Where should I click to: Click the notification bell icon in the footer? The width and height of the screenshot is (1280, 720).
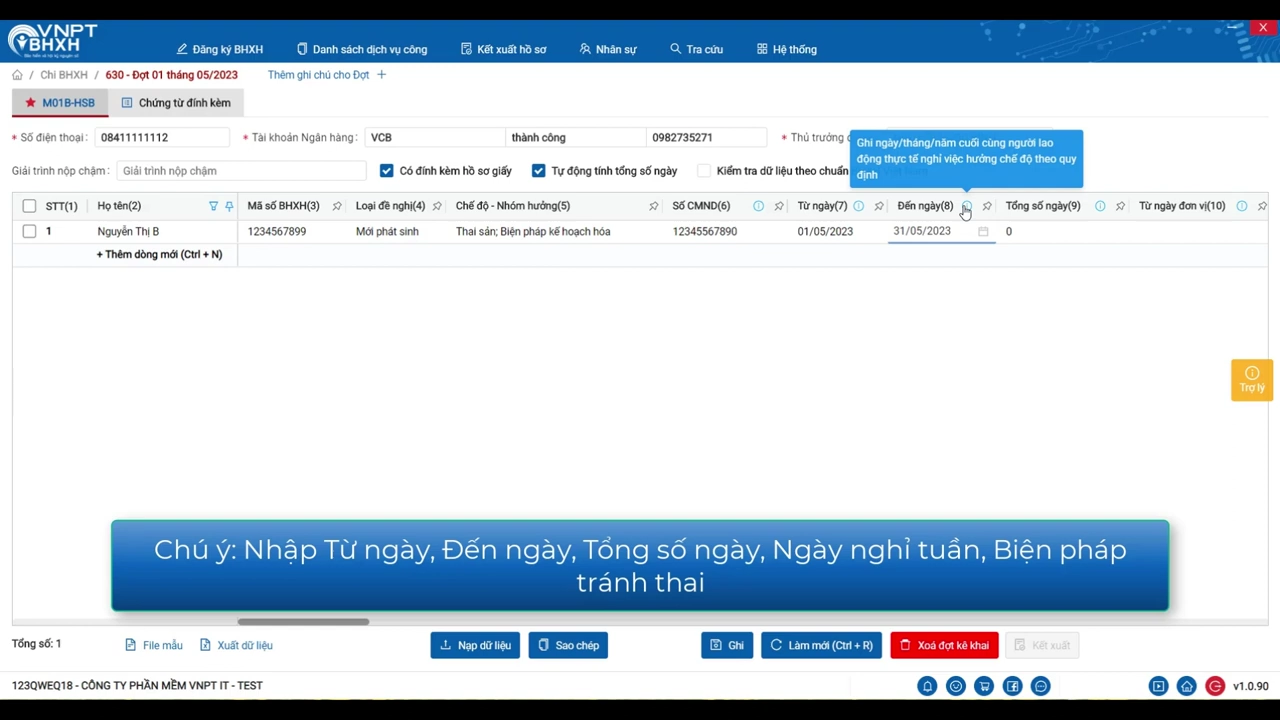927,686
